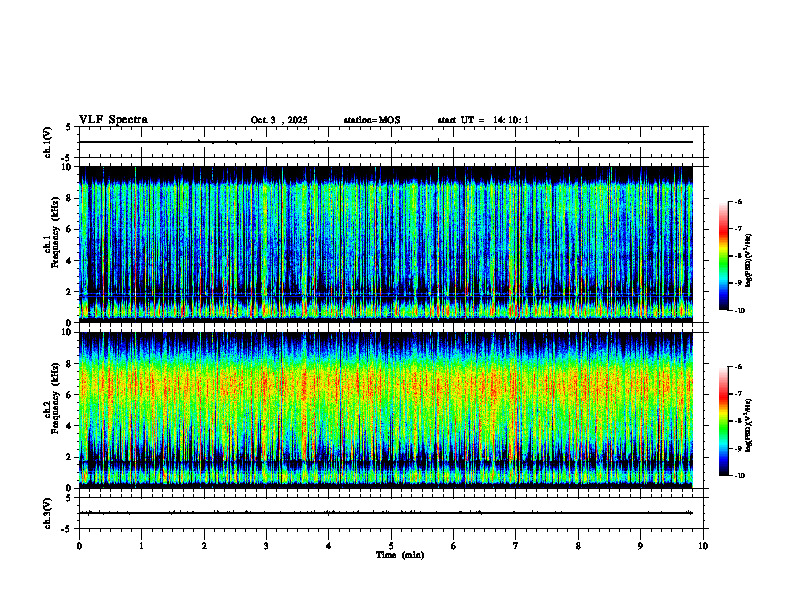Click the ch.2 'Frequency (kHz)' axis label

tap(55, 398)
